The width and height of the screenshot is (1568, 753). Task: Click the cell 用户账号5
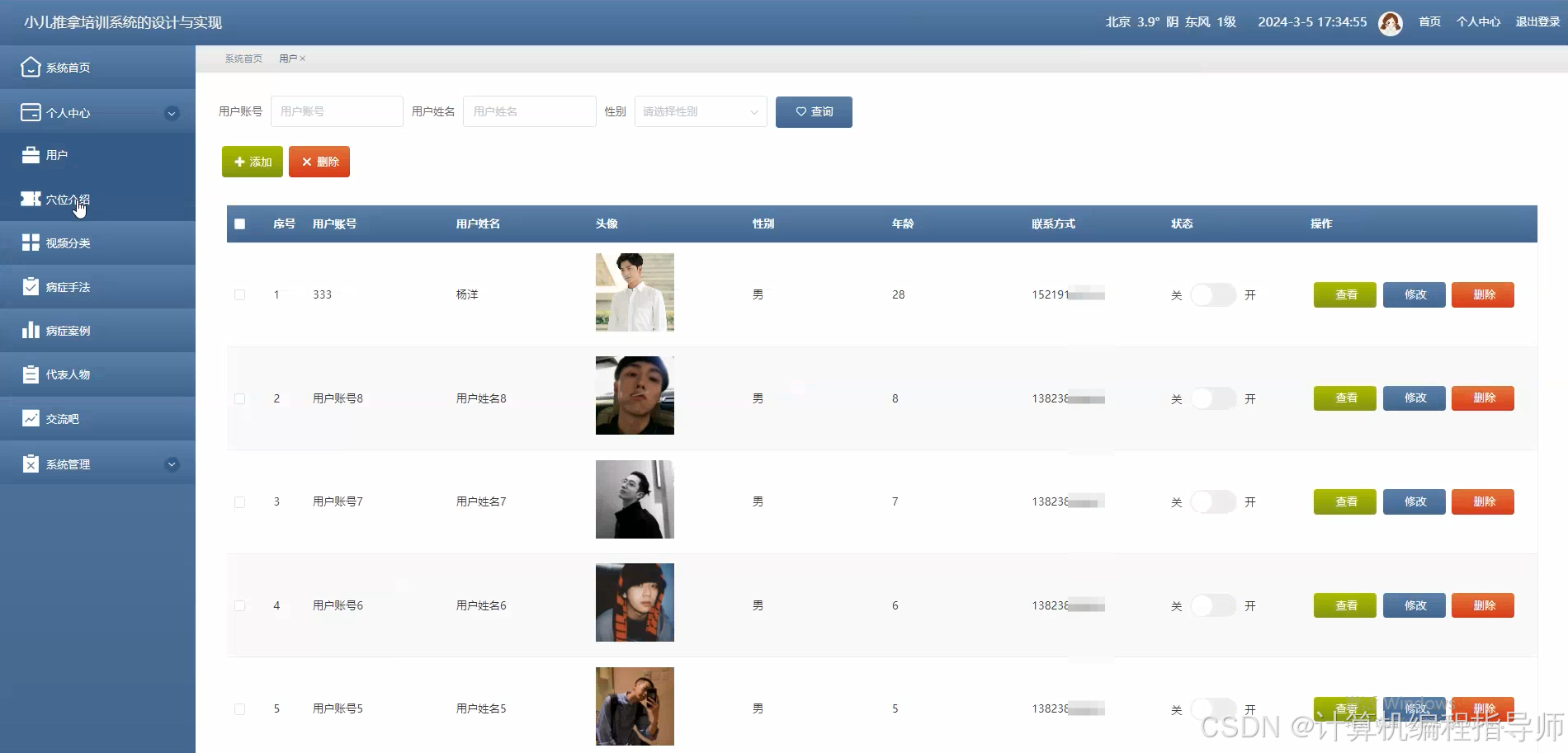coord(338,708)
